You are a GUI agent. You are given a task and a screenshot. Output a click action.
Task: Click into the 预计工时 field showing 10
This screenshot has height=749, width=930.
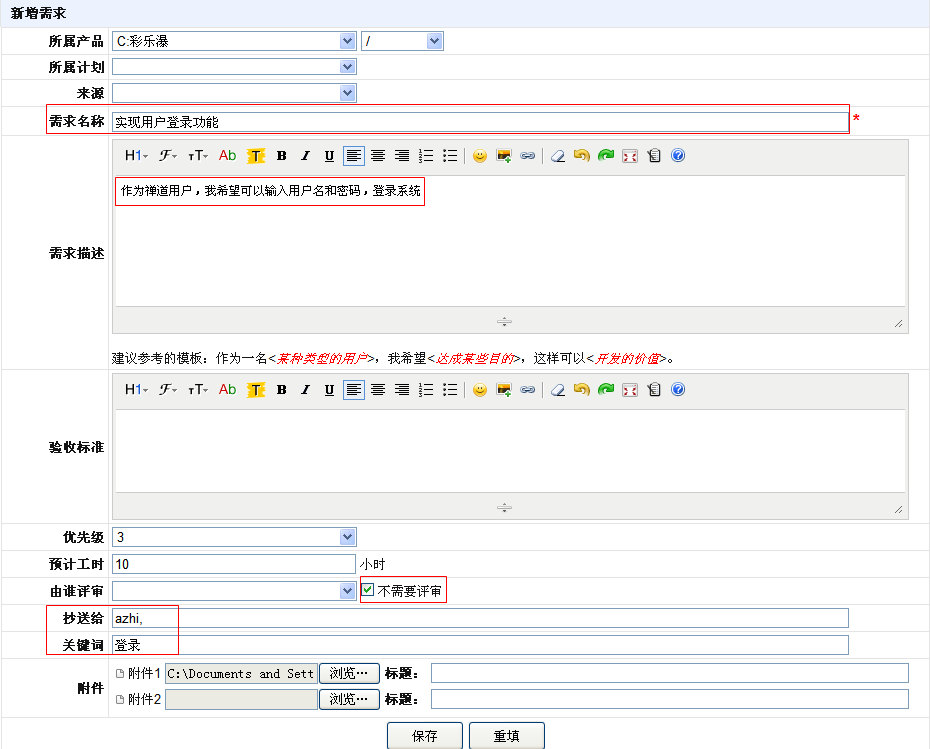(234, 564)
